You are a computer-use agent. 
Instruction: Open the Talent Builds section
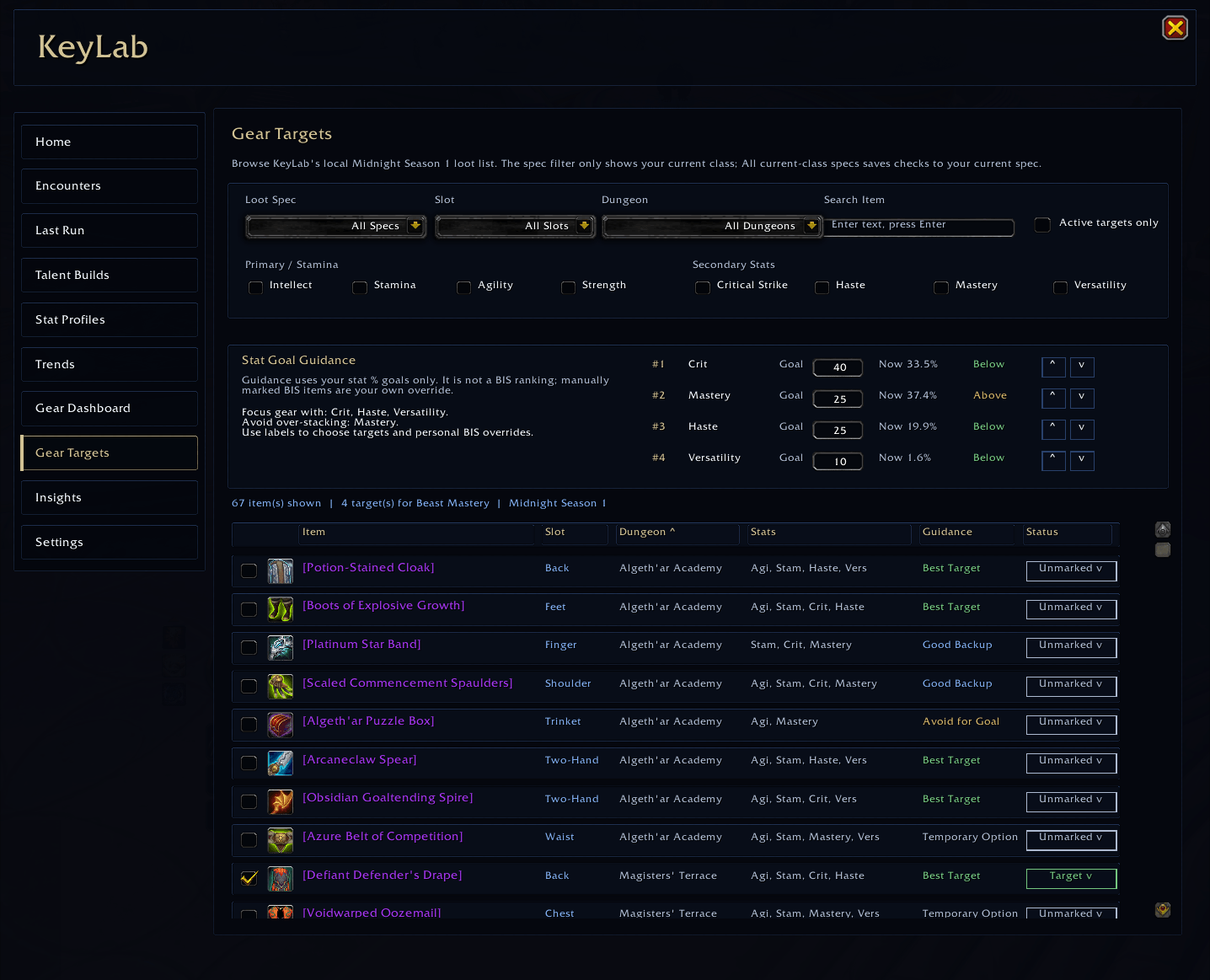(110, 275)
